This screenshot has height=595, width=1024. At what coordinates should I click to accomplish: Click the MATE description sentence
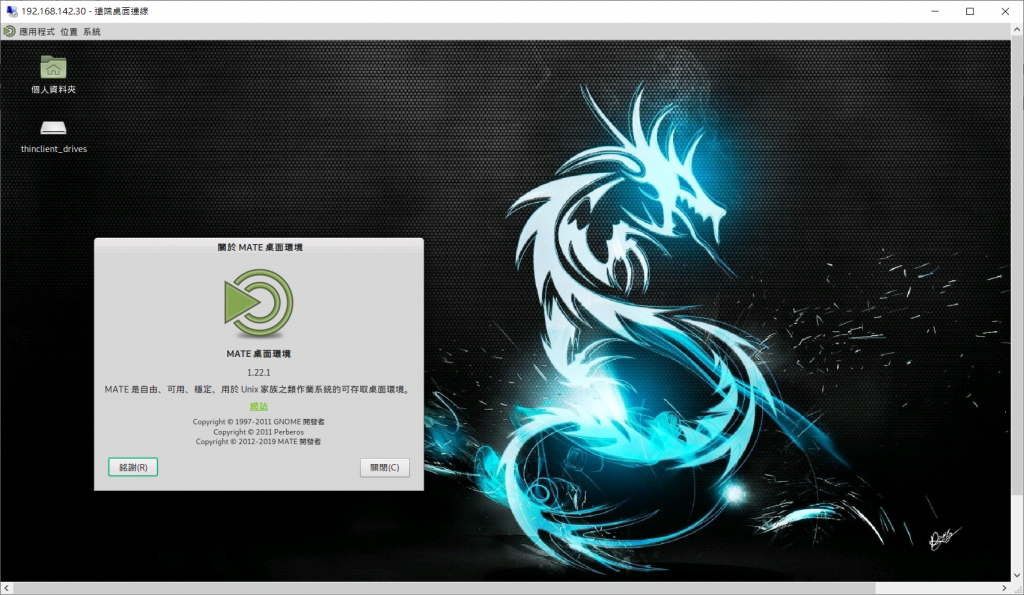257,389
